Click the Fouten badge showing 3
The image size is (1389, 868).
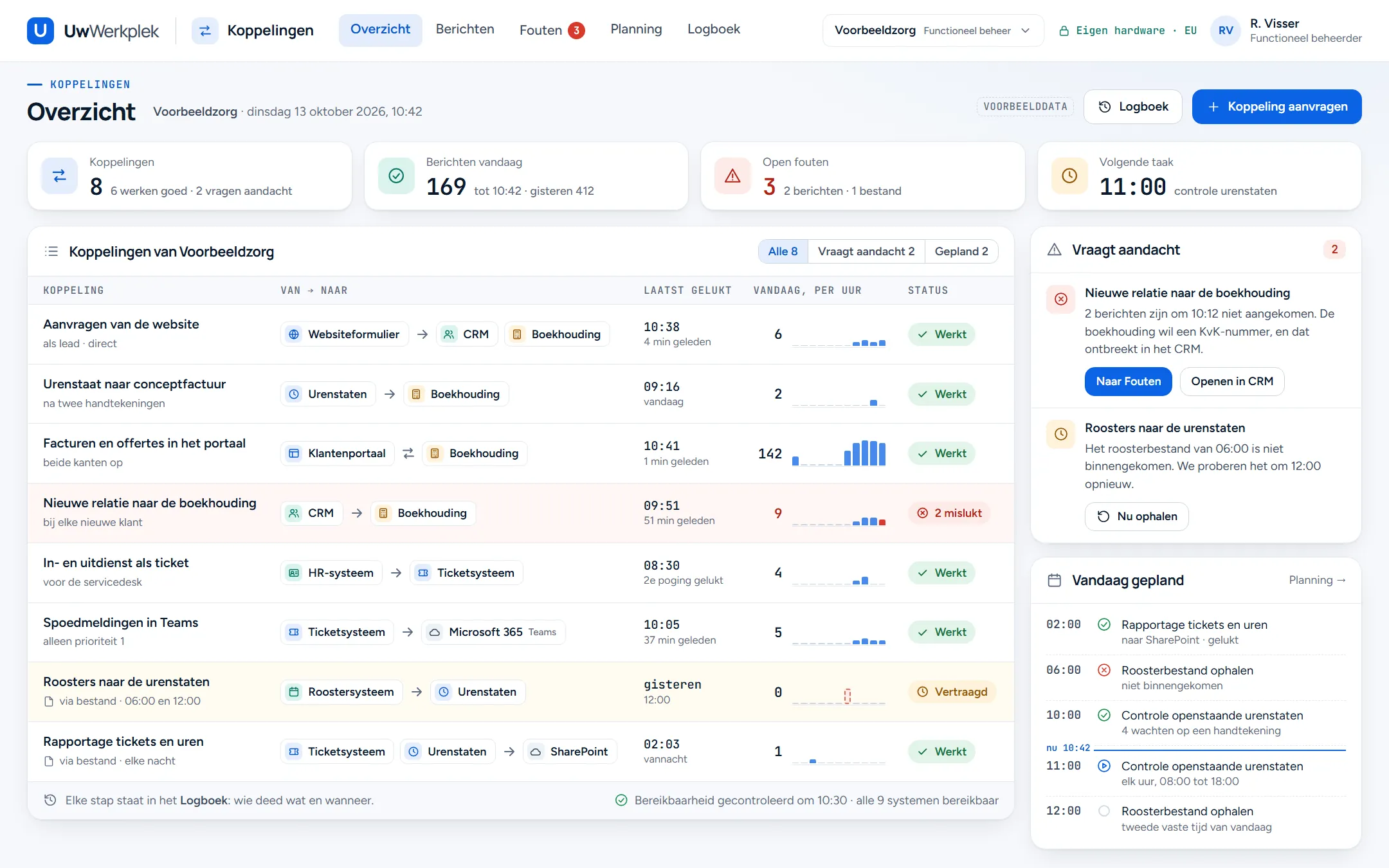pyautogui.click(x=576, y=30)
